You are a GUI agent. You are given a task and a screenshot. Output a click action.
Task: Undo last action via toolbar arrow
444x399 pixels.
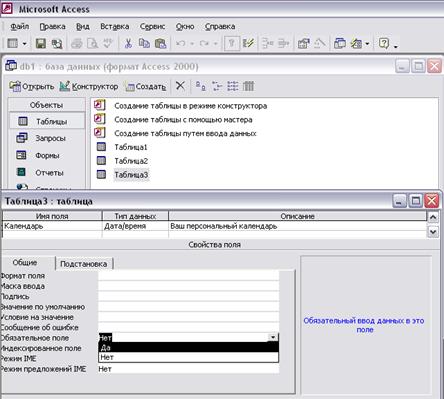pyautogui.click(x=180, y=43)
